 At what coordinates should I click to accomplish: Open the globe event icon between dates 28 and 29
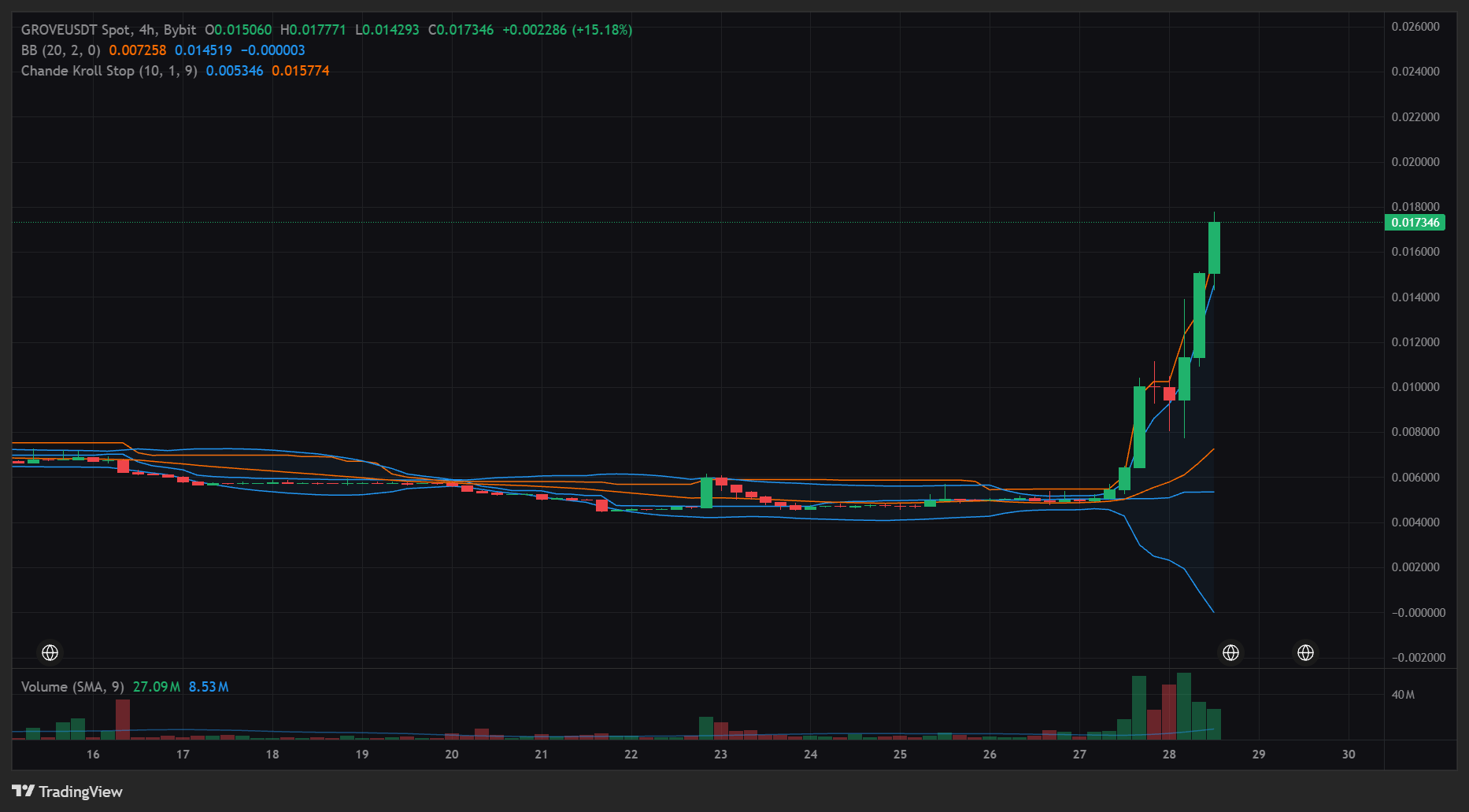[x=1230, y=652]
